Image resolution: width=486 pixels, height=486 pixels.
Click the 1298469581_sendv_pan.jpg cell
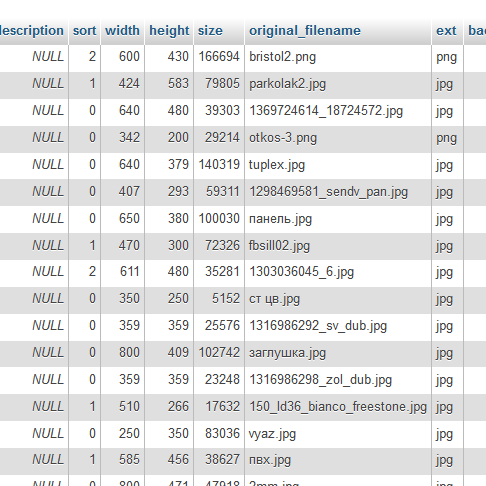(338, 192)
